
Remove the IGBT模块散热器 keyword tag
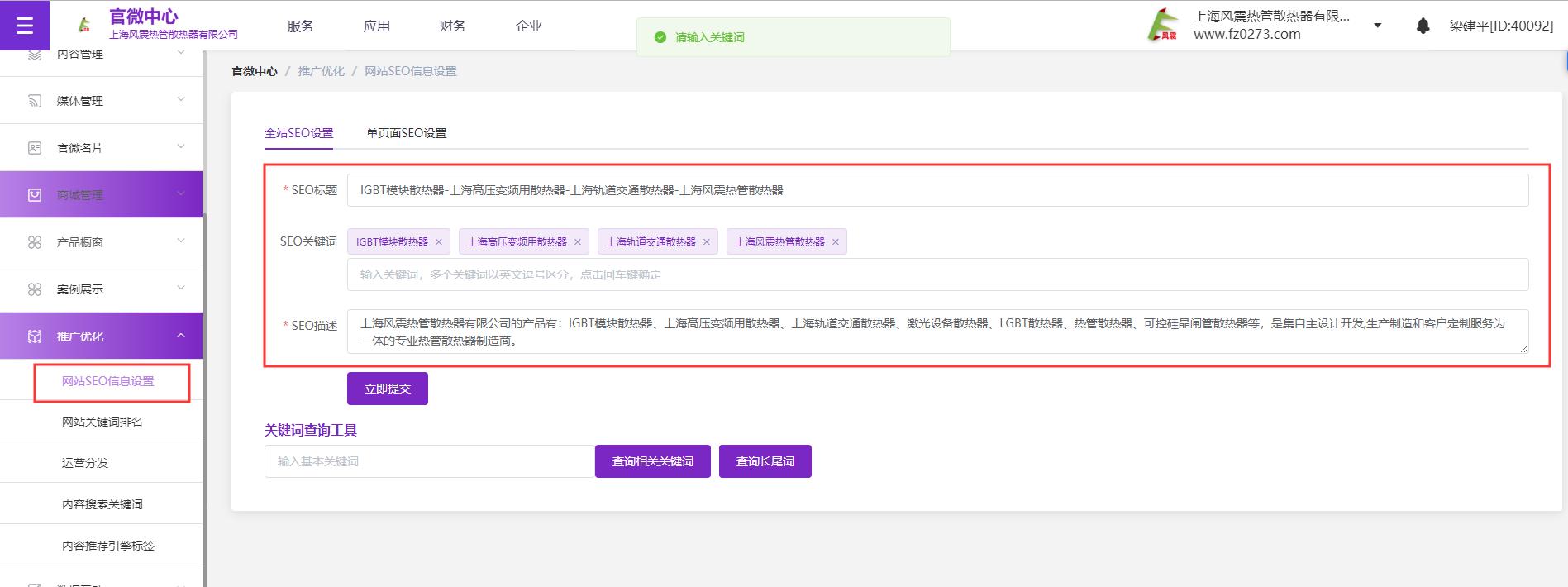pos(439,242)
